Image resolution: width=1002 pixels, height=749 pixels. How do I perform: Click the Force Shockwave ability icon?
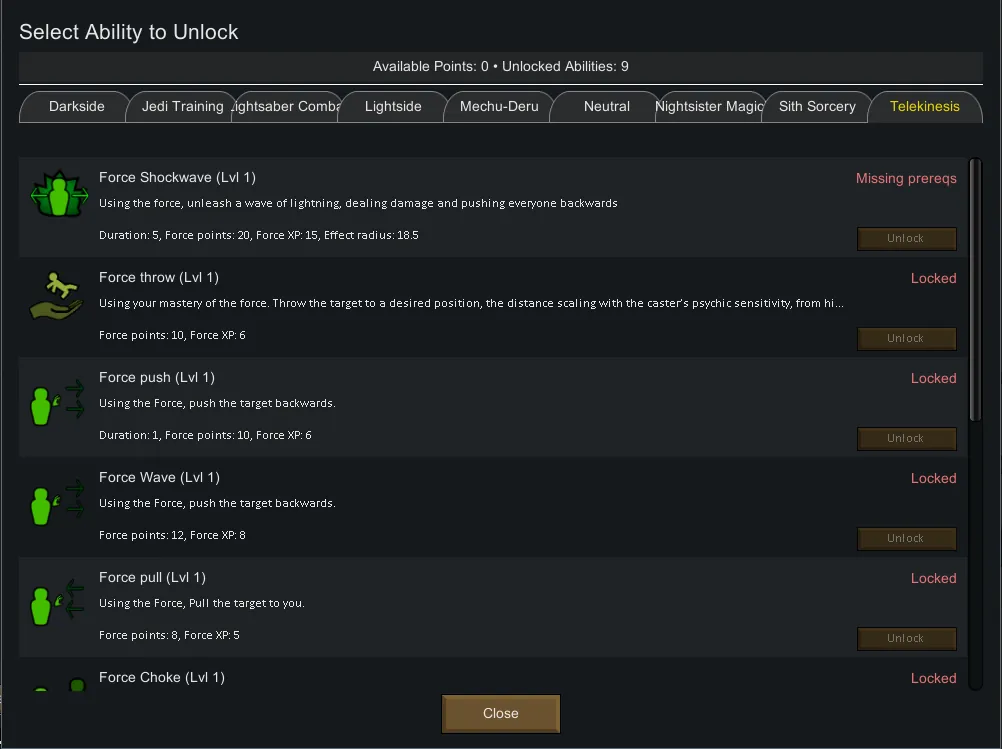pyautogui.click(x=59, y=194)
